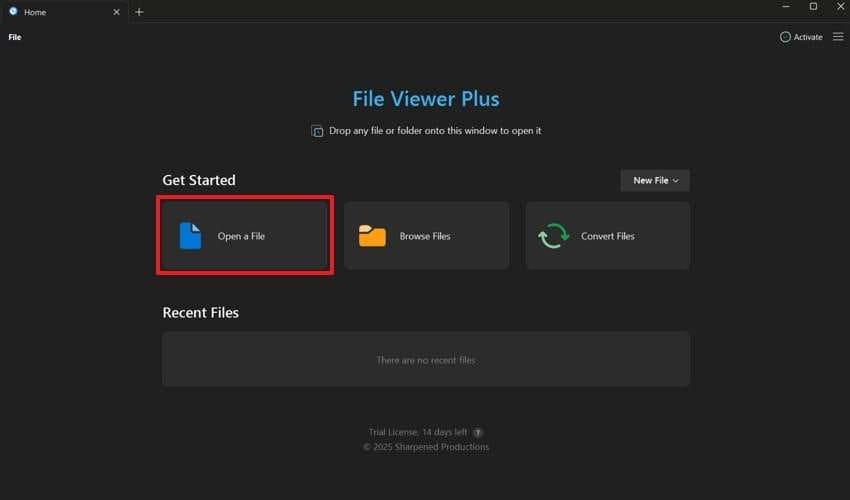The height and width of the screenshot is (500, 850).
Task: Click the Activate button
Action: point(801,37)
